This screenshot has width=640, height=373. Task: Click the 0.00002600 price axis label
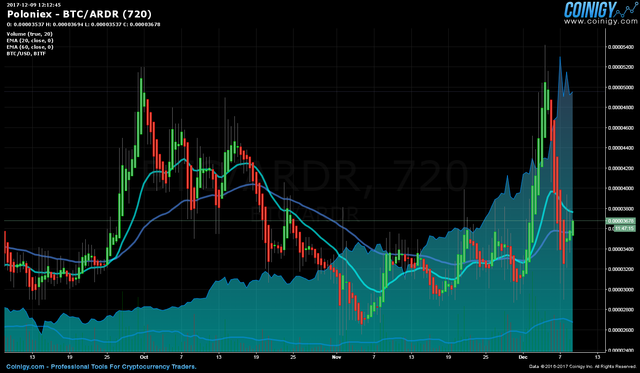coord(621,330)
